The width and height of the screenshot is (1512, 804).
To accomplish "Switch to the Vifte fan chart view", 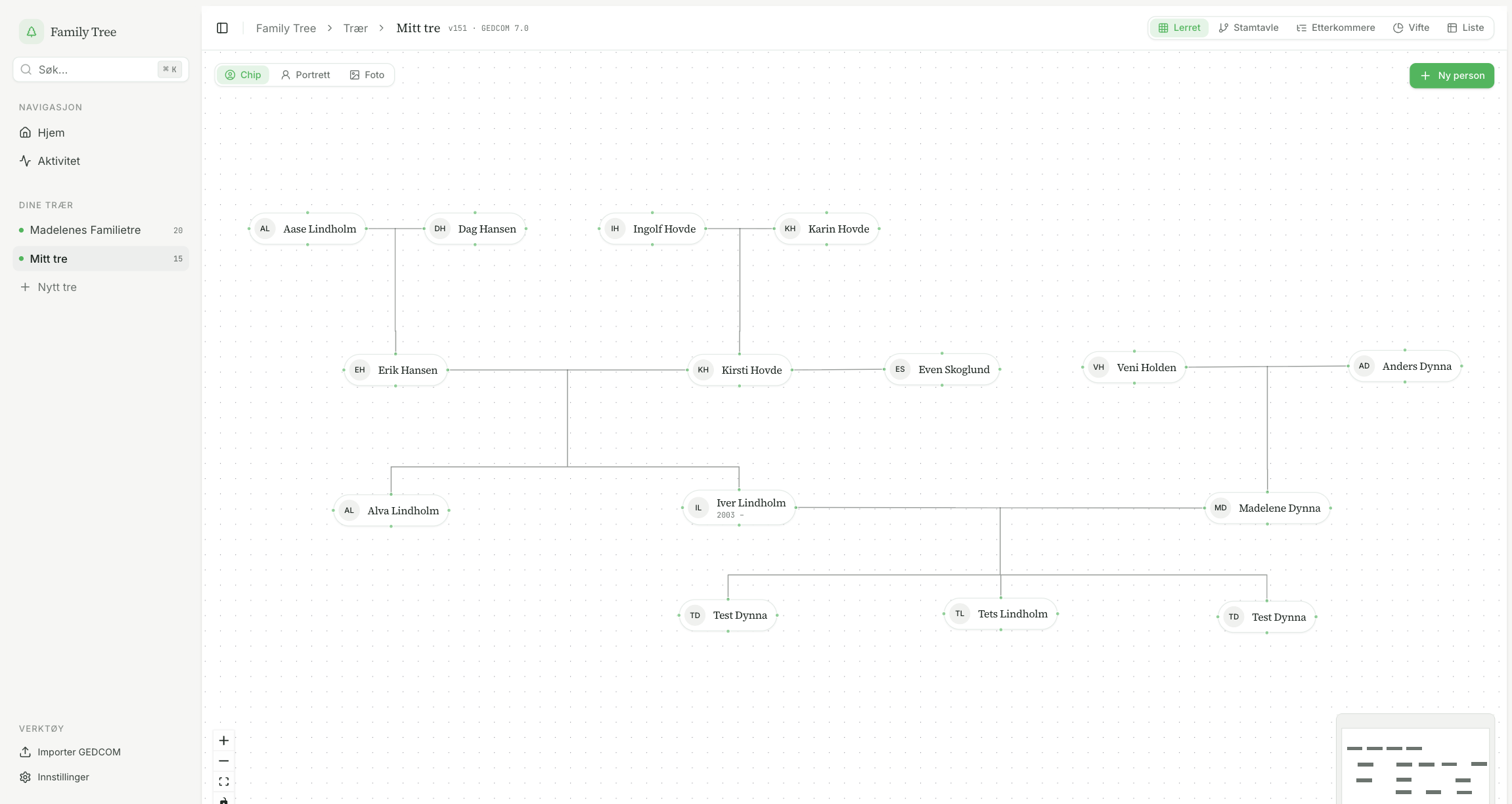I will [x=1411, y=28].
